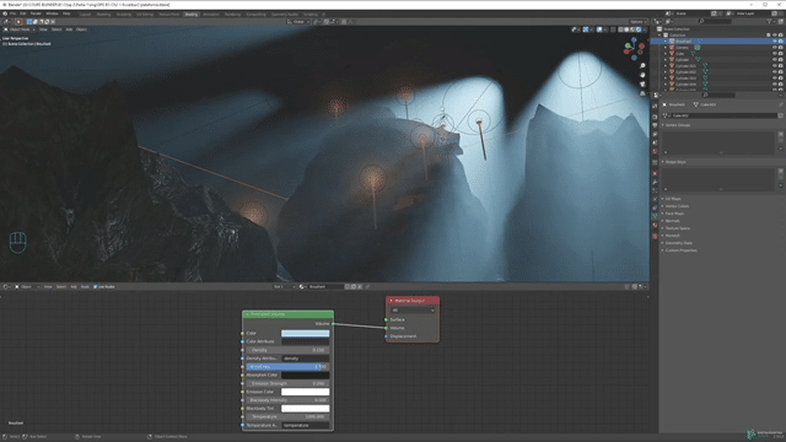This screenshot has width=786, height=442.
Task: Click the pan hand icon in viewport
Action: coord(642,76)
